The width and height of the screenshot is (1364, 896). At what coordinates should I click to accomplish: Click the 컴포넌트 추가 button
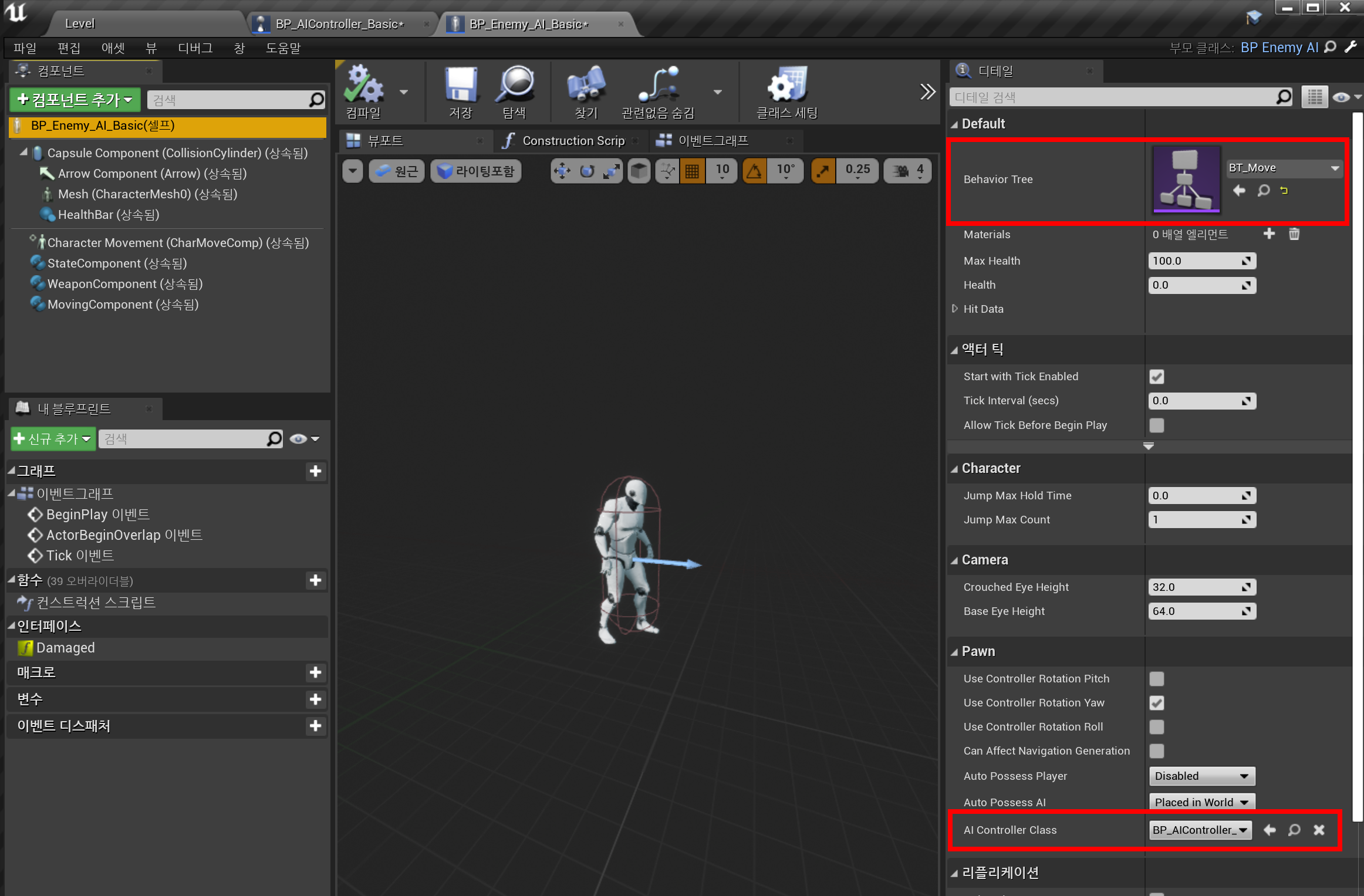75,100
